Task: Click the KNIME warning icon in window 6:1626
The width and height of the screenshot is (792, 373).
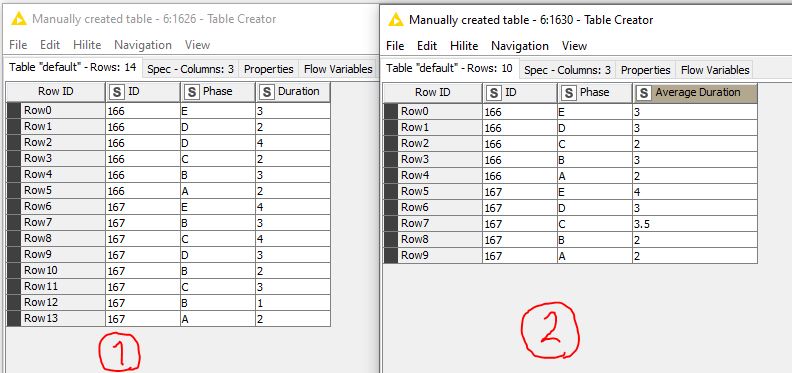Action: (19, 19)
